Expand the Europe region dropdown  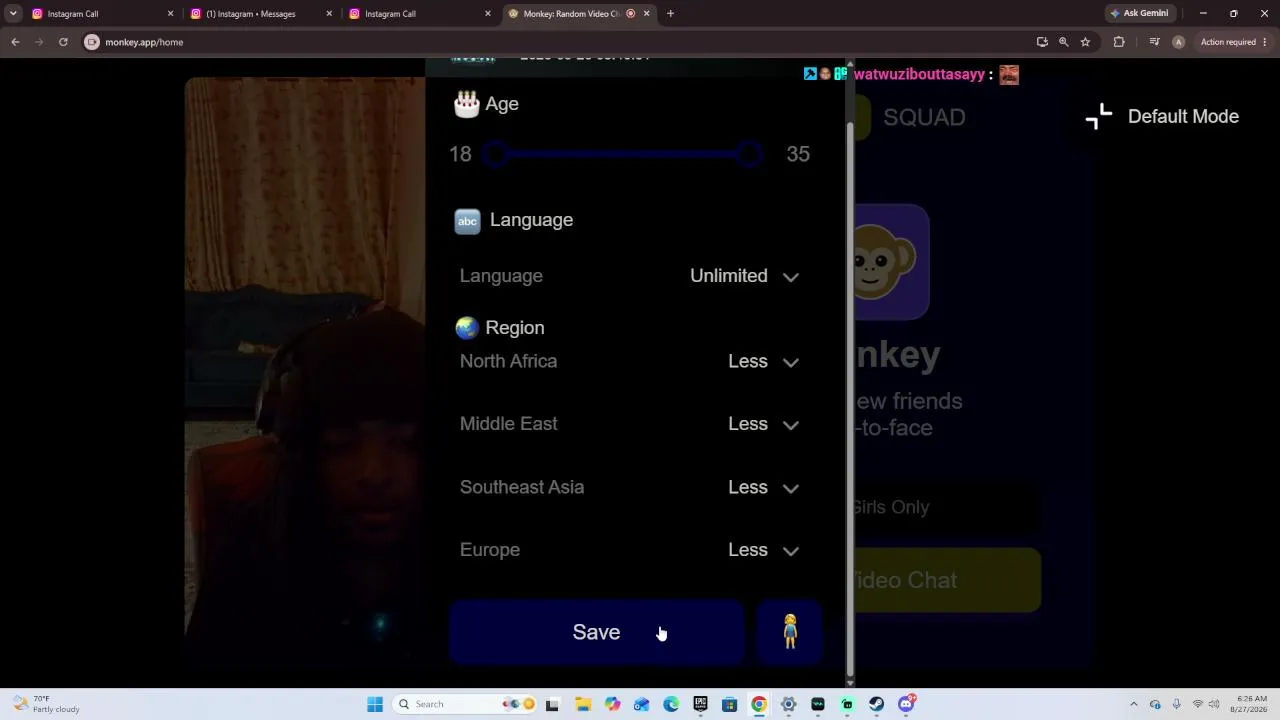click(x=764, y=550)
